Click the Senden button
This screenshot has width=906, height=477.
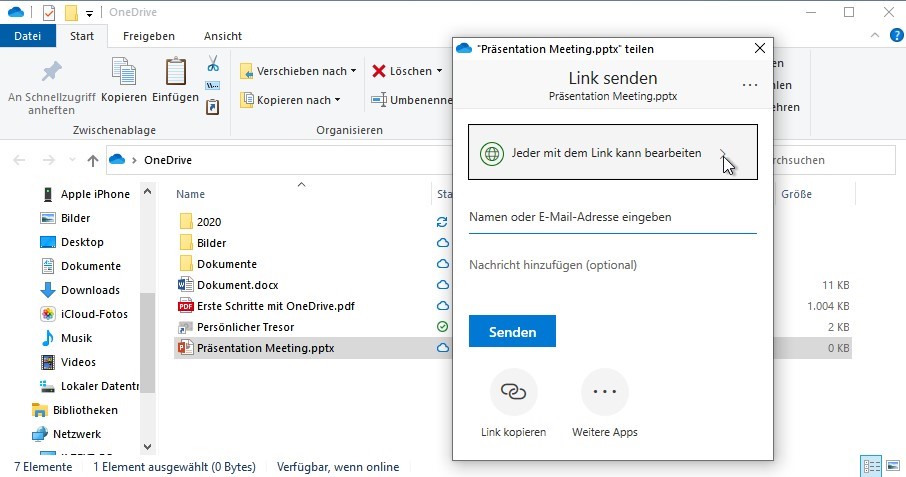[x=512, y=331]
